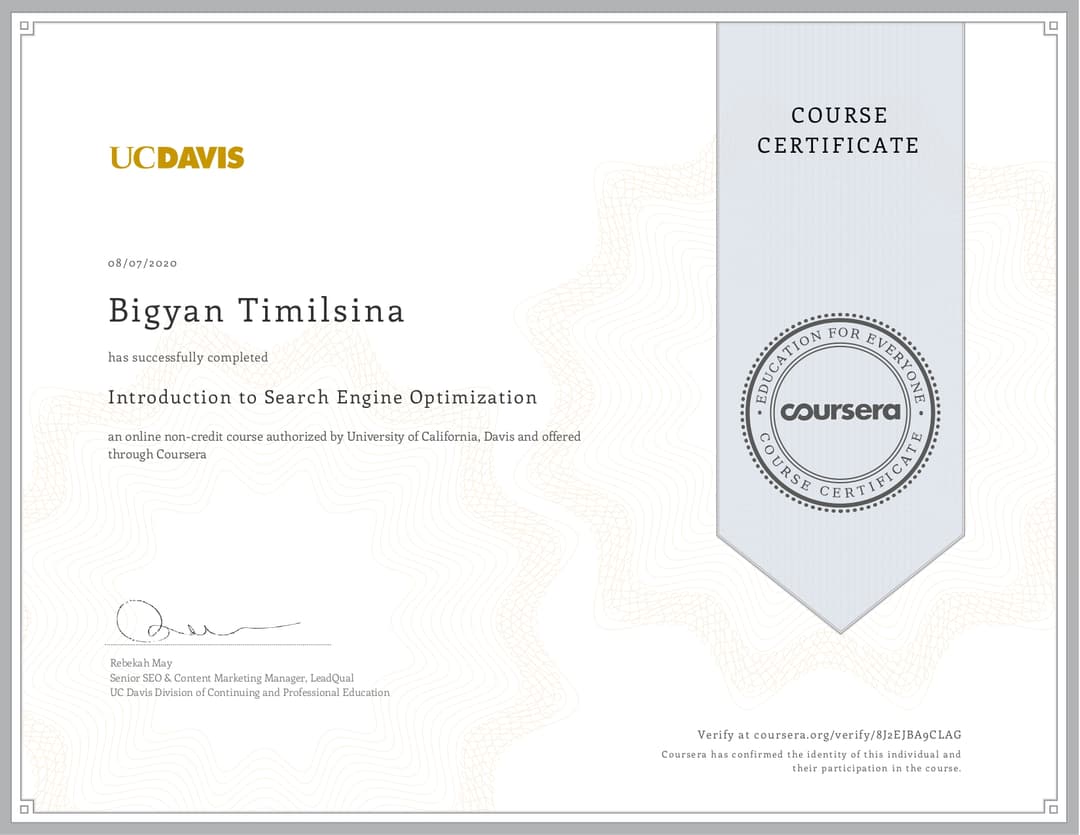
Task: Select the has successfully completed text
Action: point(187,357)
